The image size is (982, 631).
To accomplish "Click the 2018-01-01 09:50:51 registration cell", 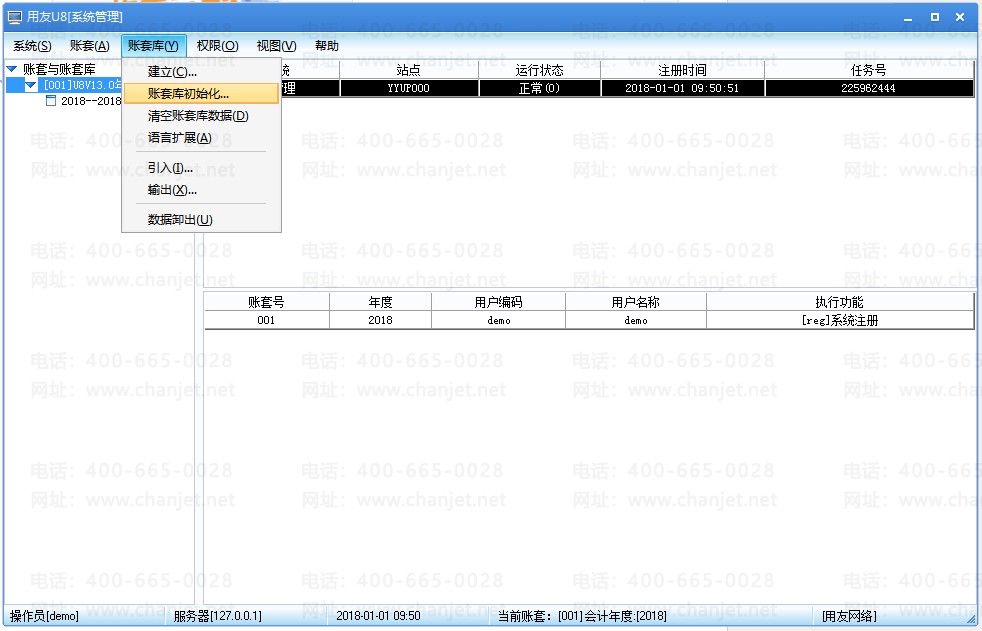I will [x=682, y=88].
